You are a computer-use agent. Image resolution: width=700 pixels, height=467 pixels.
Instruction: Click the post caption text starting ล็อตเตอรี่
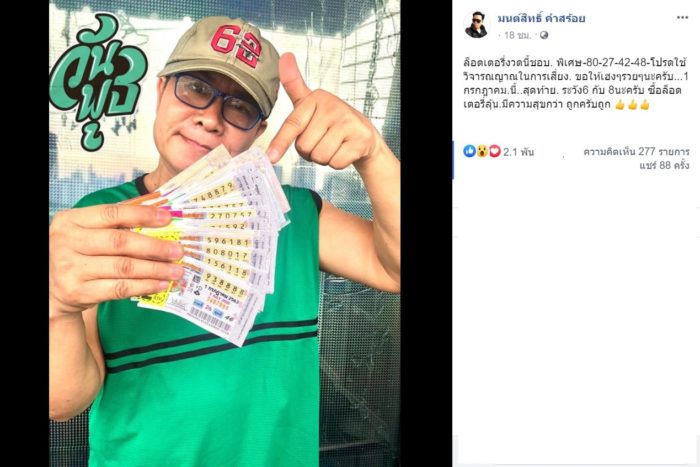575,83
